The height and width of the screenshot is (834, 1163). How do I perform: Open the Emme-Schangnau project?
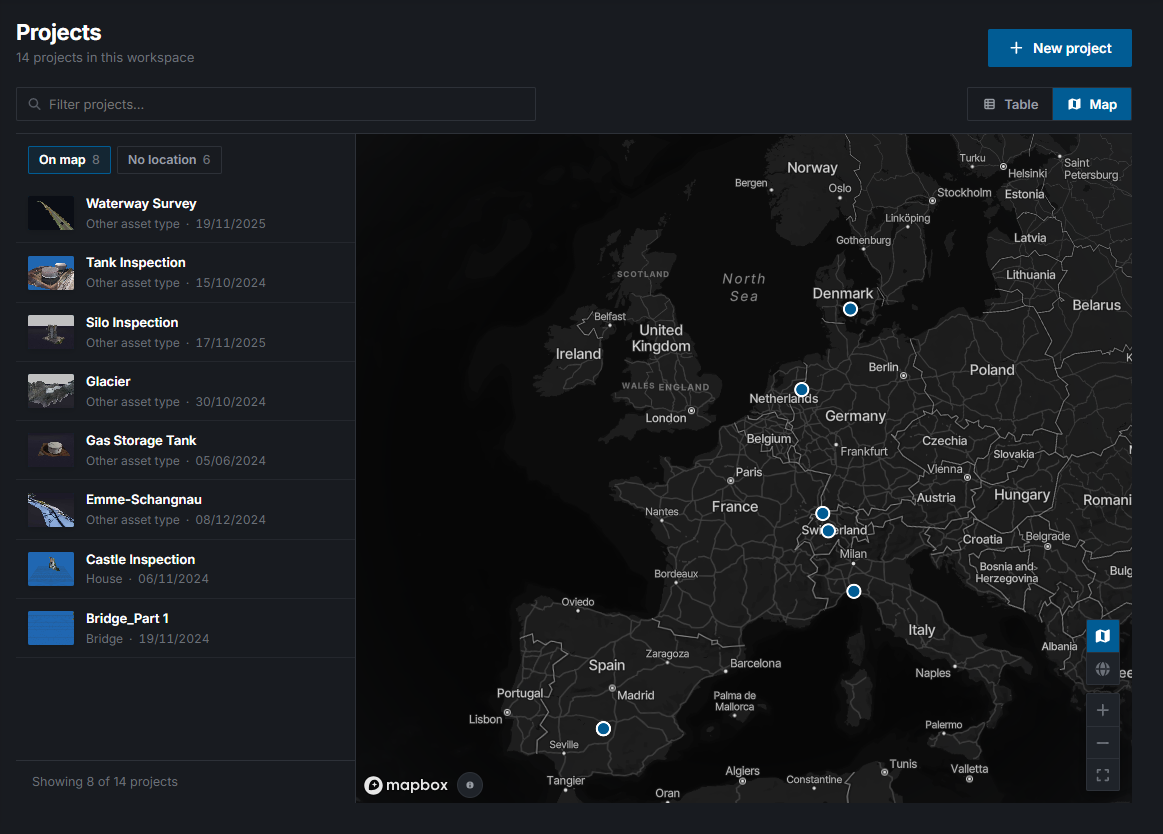coord(185,510)
